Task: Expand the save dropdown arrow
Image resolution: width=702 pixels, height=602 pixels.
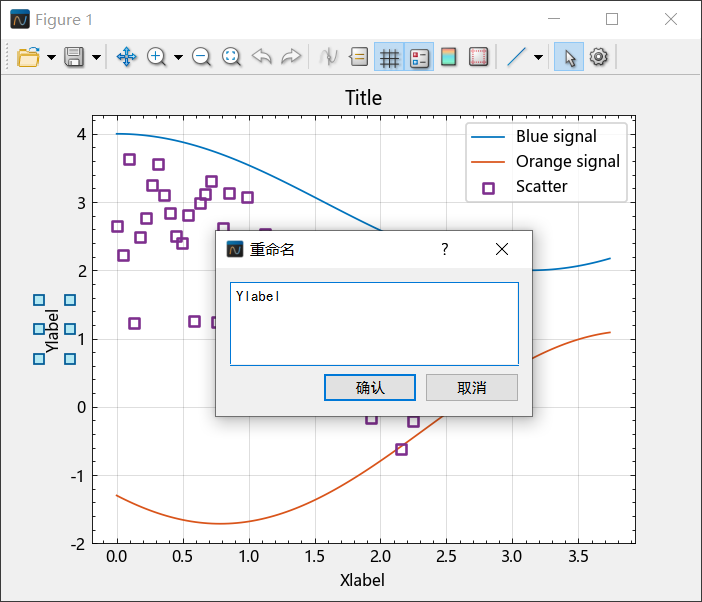Action: (x=96, y=57)
